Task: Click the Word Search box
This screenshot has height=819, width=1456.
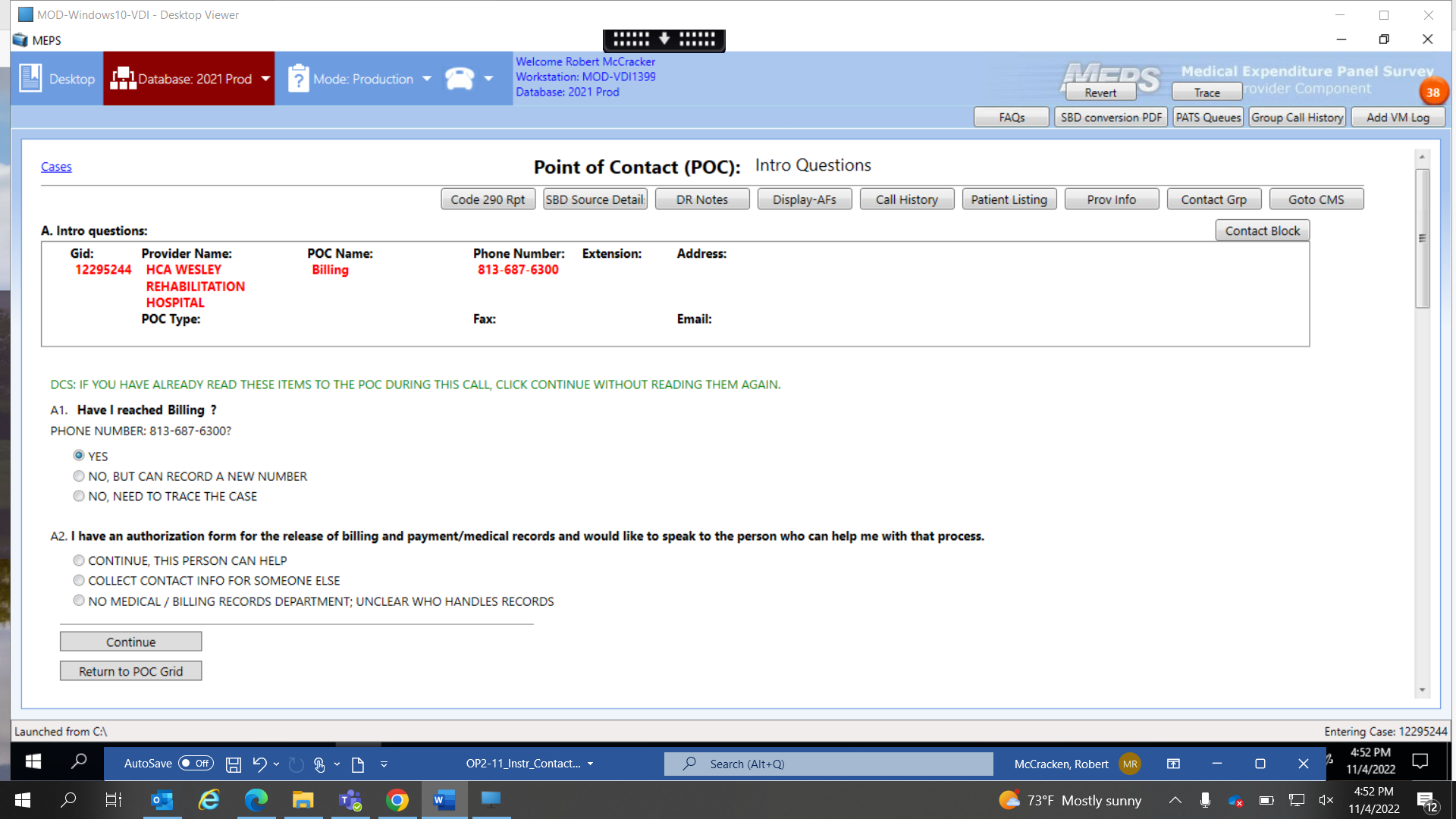Action: point(828,764)
